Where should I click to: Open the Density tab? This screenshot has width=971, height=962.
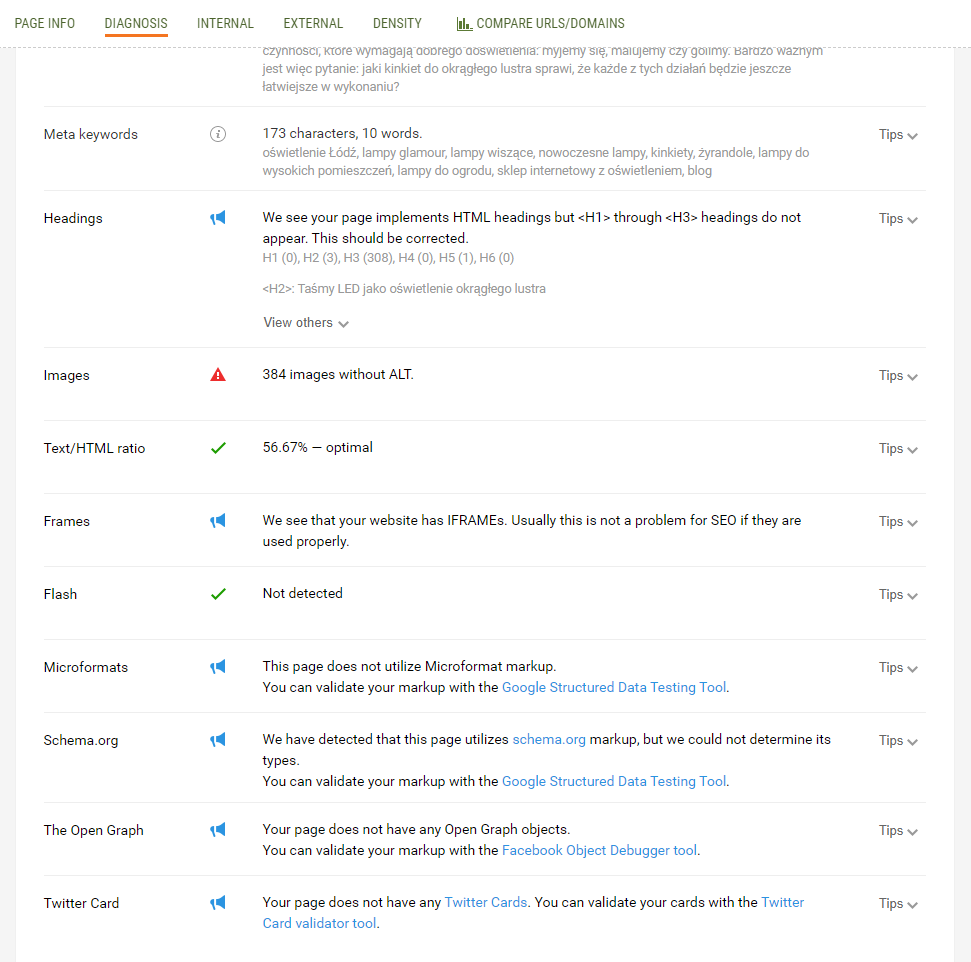397,24
